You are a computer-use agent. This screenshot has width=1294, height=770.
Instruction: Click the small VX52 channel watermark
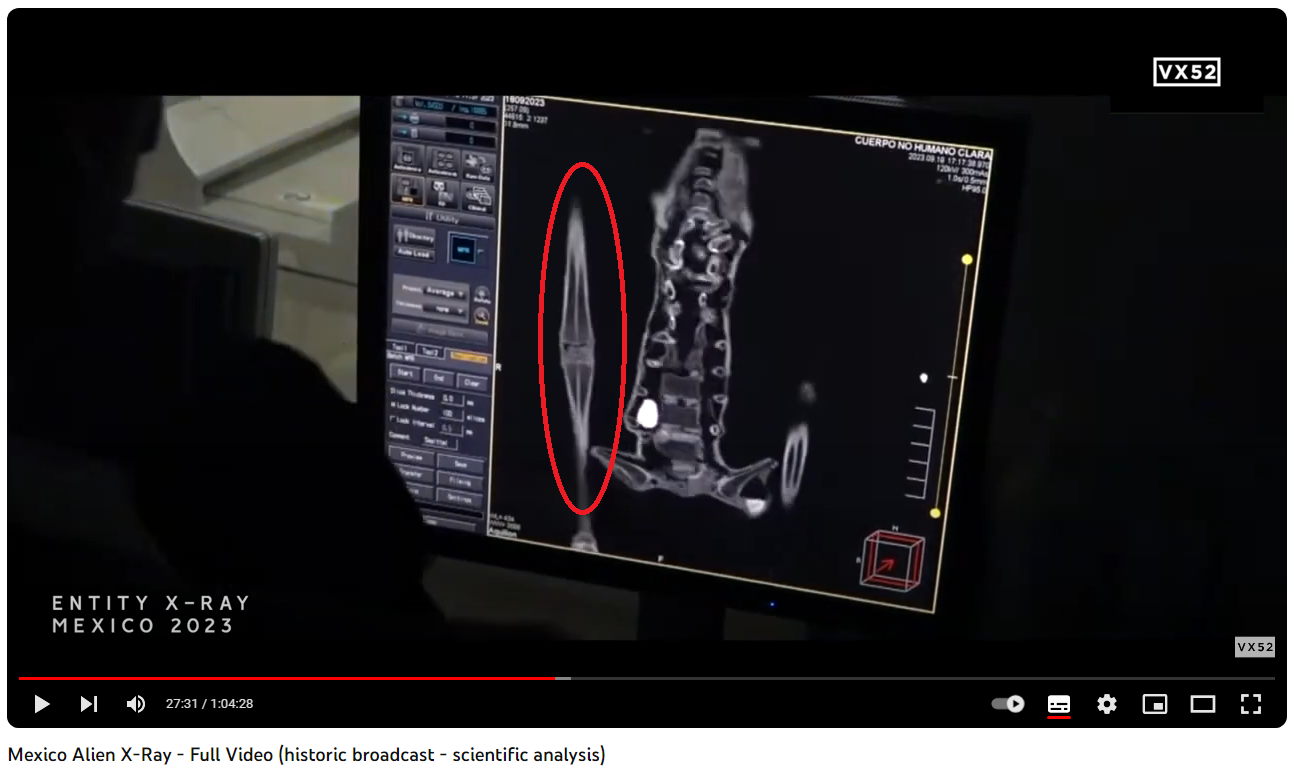(1254, 647)
